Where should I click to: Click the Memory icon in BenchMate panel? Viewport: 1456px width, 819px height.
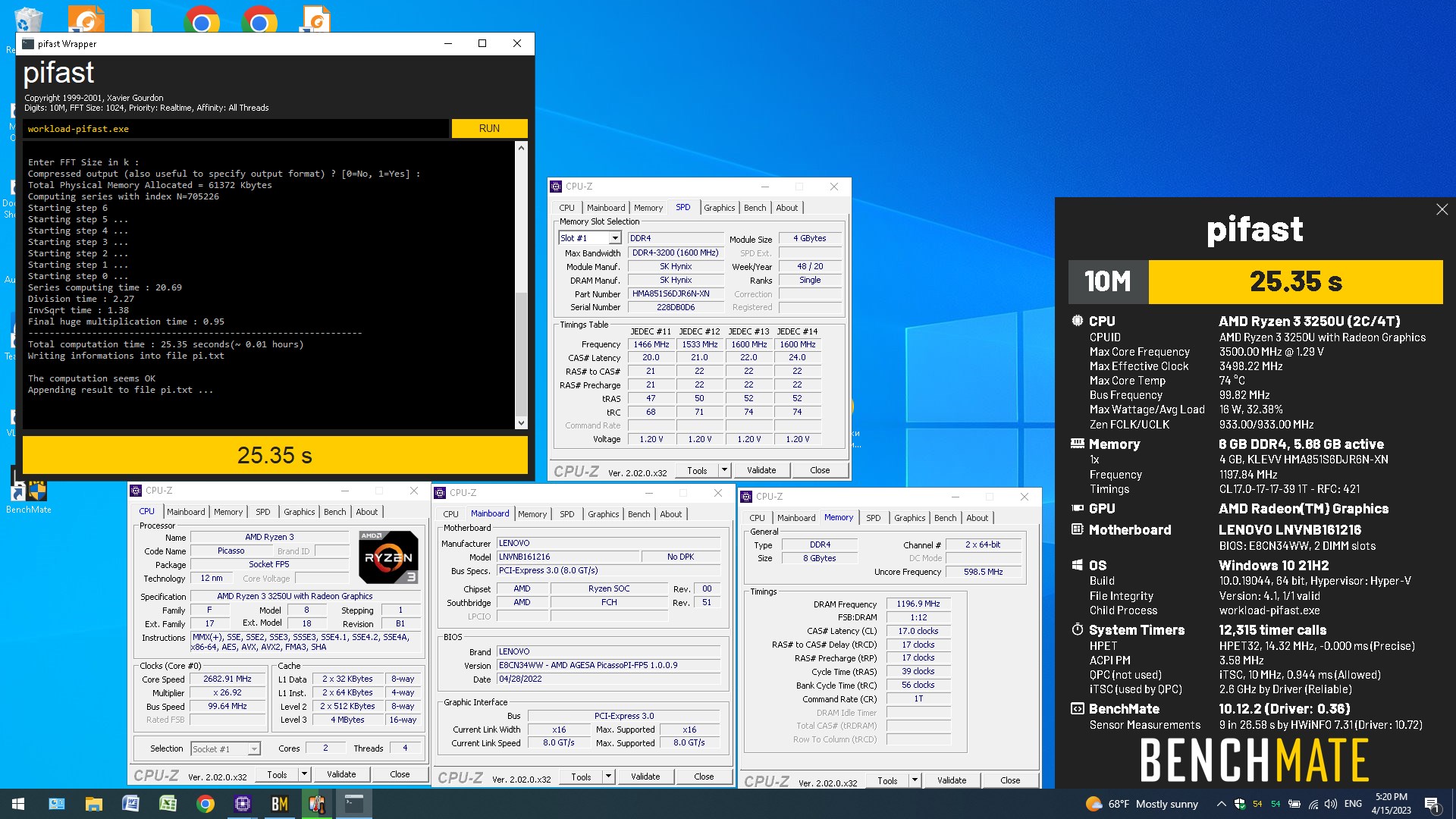[1077, 444]
